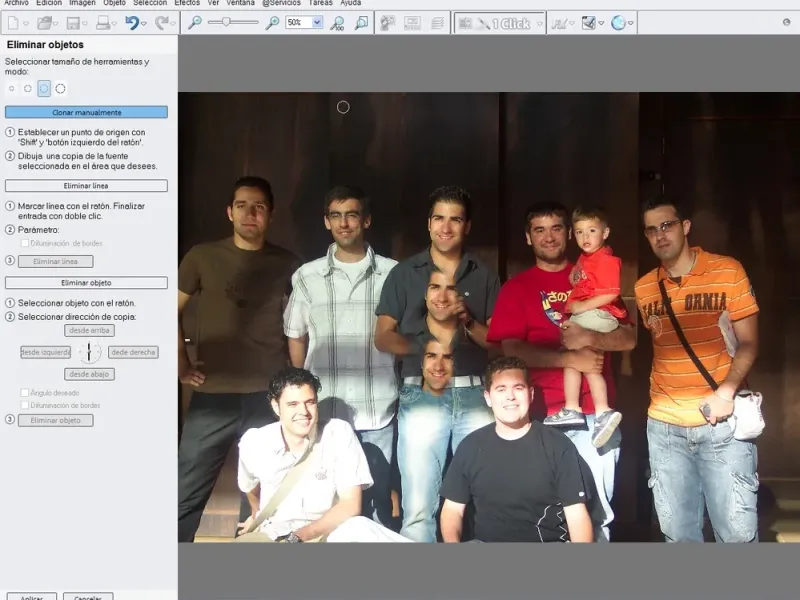
Task: Toggle the Ángulo deseado checkbox
Action: point(24,393)
